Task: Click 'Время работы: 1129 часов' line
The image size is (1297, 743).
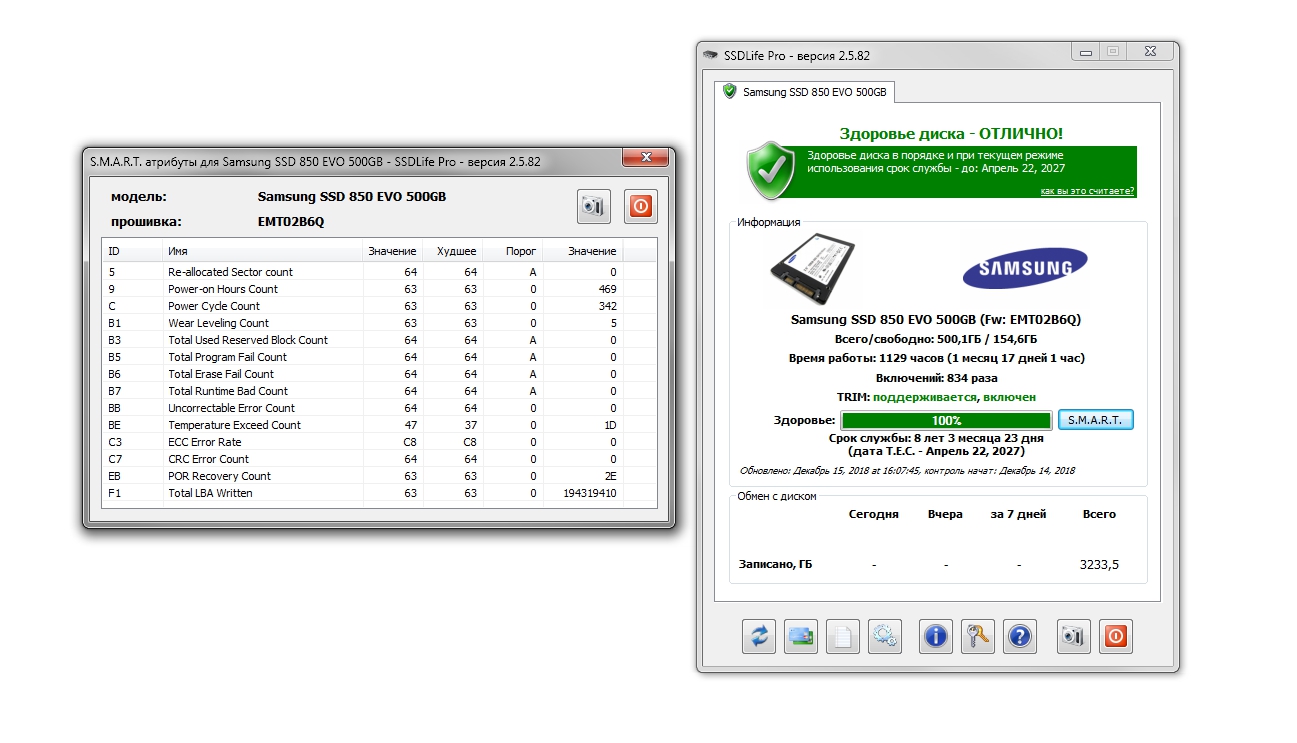Action: (x=937, y=358)
